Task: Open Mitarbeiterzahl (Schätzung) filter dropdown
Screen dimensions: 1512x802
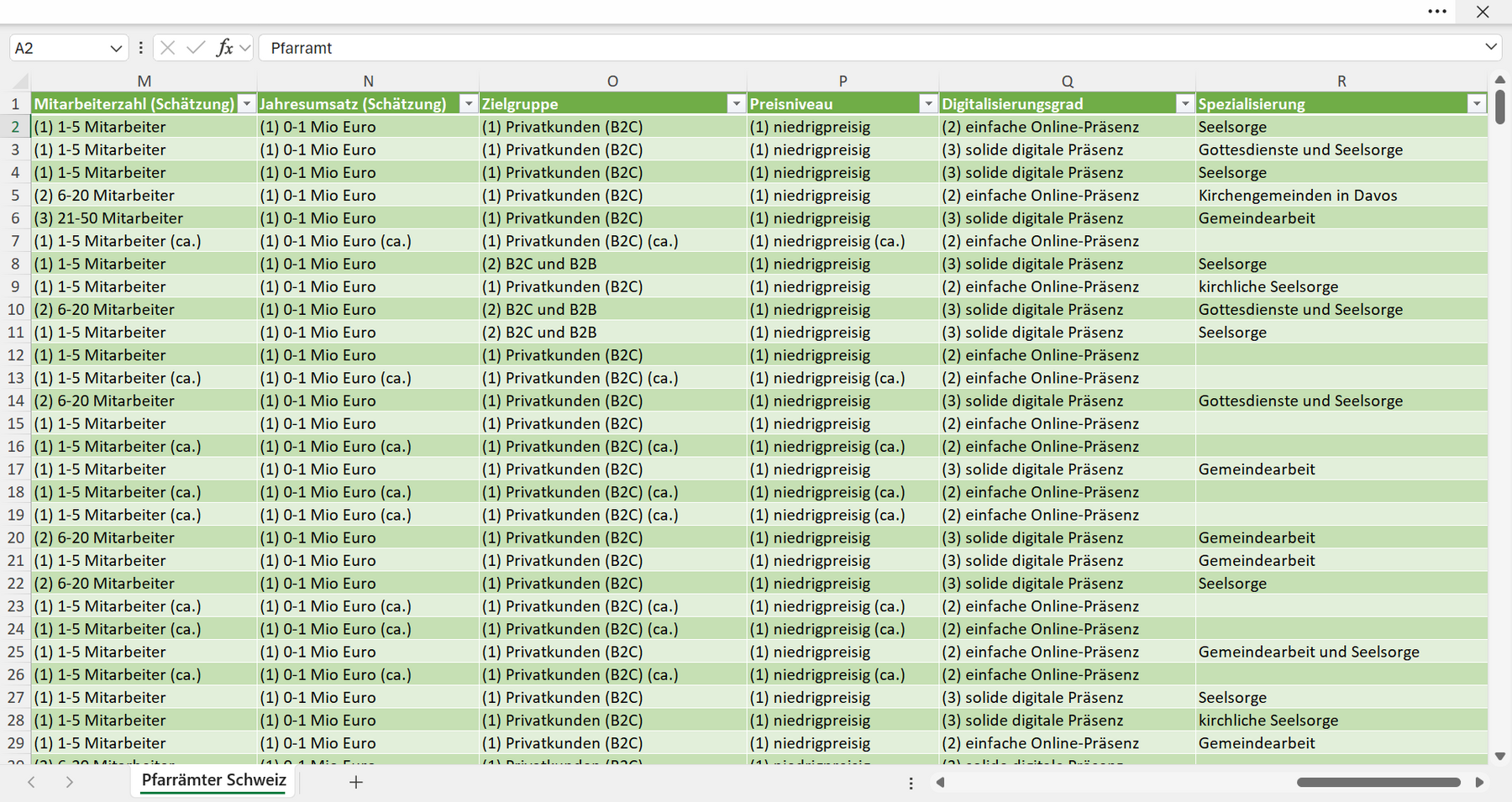Action: click(247, 104)
